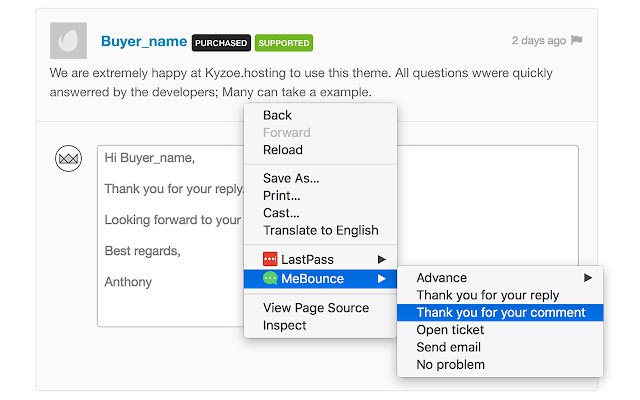Insert Thank you for your reply template

point(500,295)
